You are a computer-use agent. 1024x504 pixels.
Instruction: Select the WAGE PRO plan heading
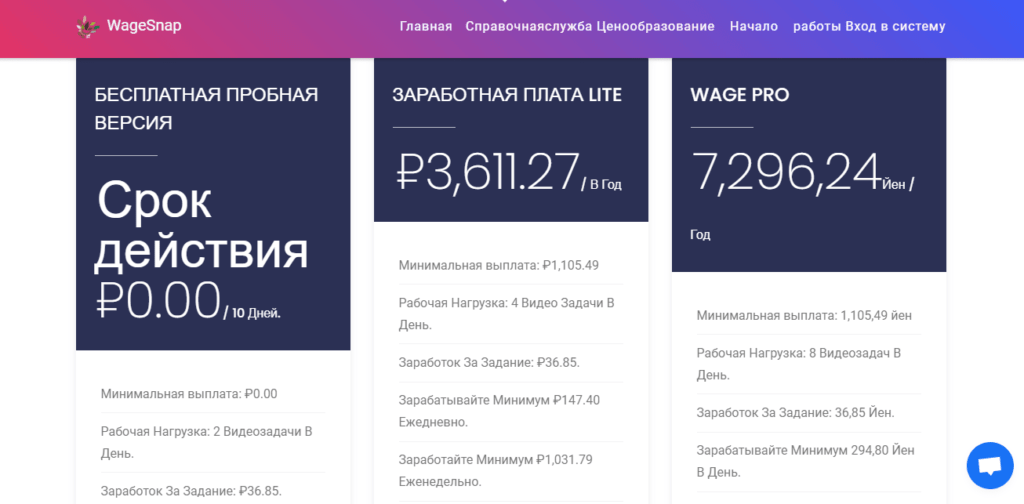[x=740, y=95]
